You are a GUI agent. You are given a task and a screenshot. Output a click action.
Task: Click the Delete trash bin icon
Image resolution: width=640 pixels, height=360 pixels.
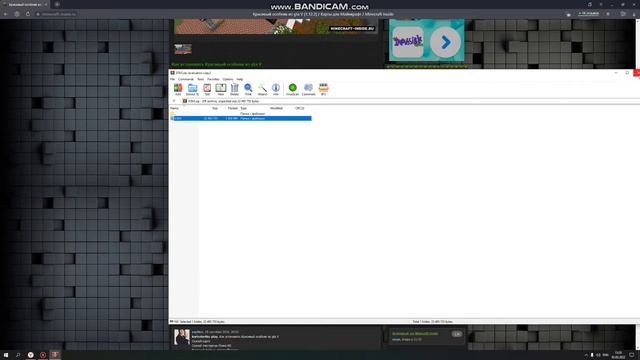(x=234, y=89)
